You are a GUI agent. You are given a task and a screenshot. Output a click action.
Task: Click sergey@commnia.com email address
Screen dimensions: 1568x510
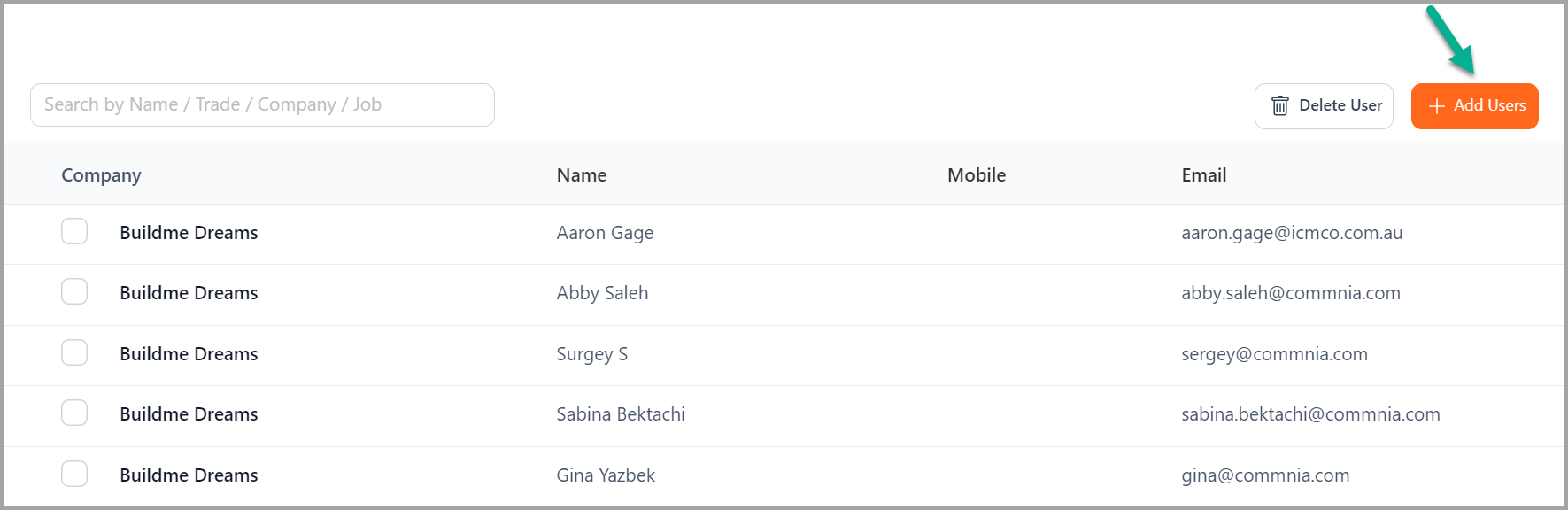(1274, 354)
